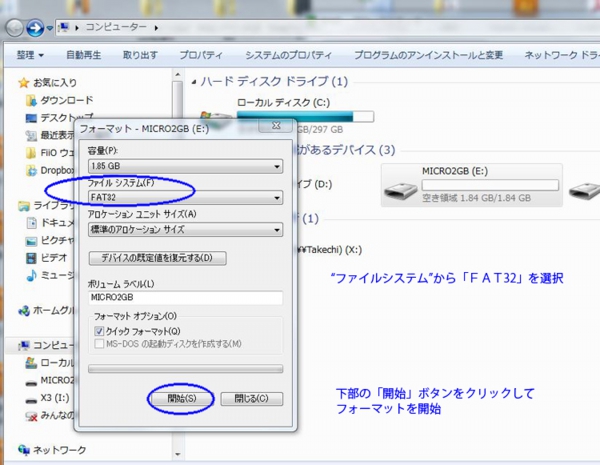Click プログラムのアンインストールと変更 in toolbar
The height and width of the screenshot is (465, 600).
(428, 54)
